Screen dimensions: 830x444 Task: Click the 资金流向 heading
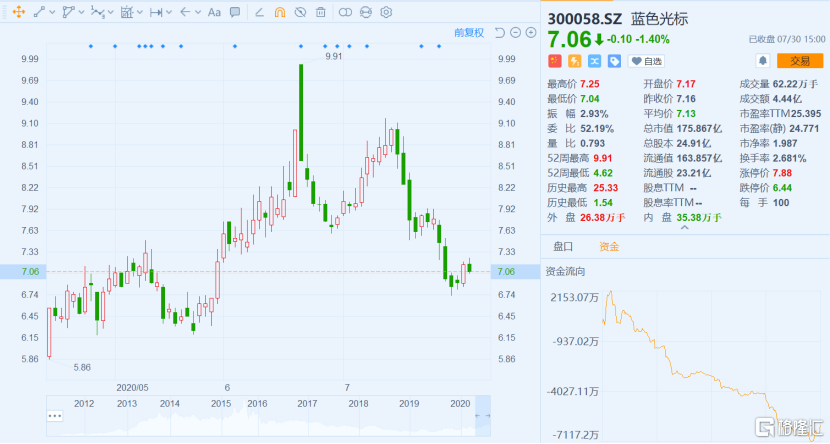tap(565, 271)
